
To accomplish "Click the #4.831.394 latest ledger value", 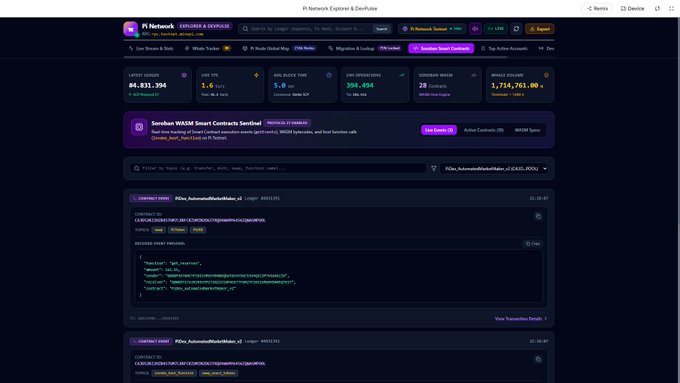I will coord(147,85).
